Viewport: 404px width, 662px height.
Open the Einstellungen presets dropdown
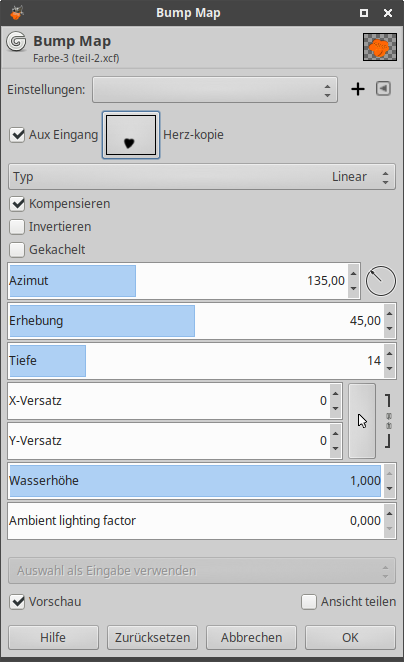point(215,90)
